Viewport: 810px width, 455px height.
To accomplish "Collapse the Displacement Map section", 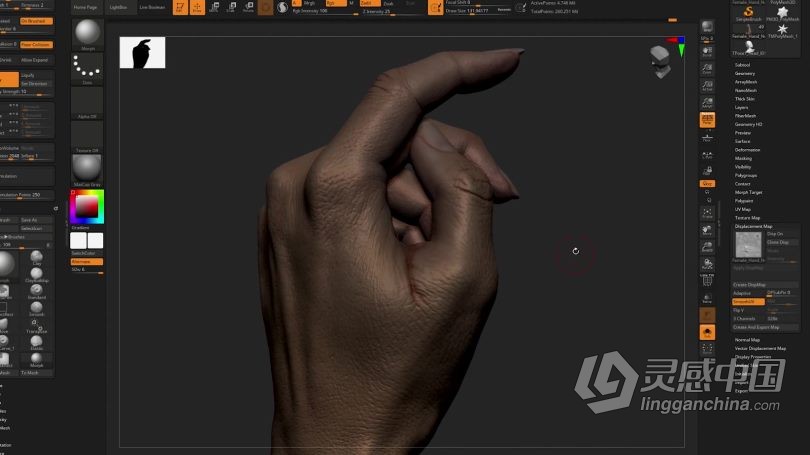I will click(754, 226).
